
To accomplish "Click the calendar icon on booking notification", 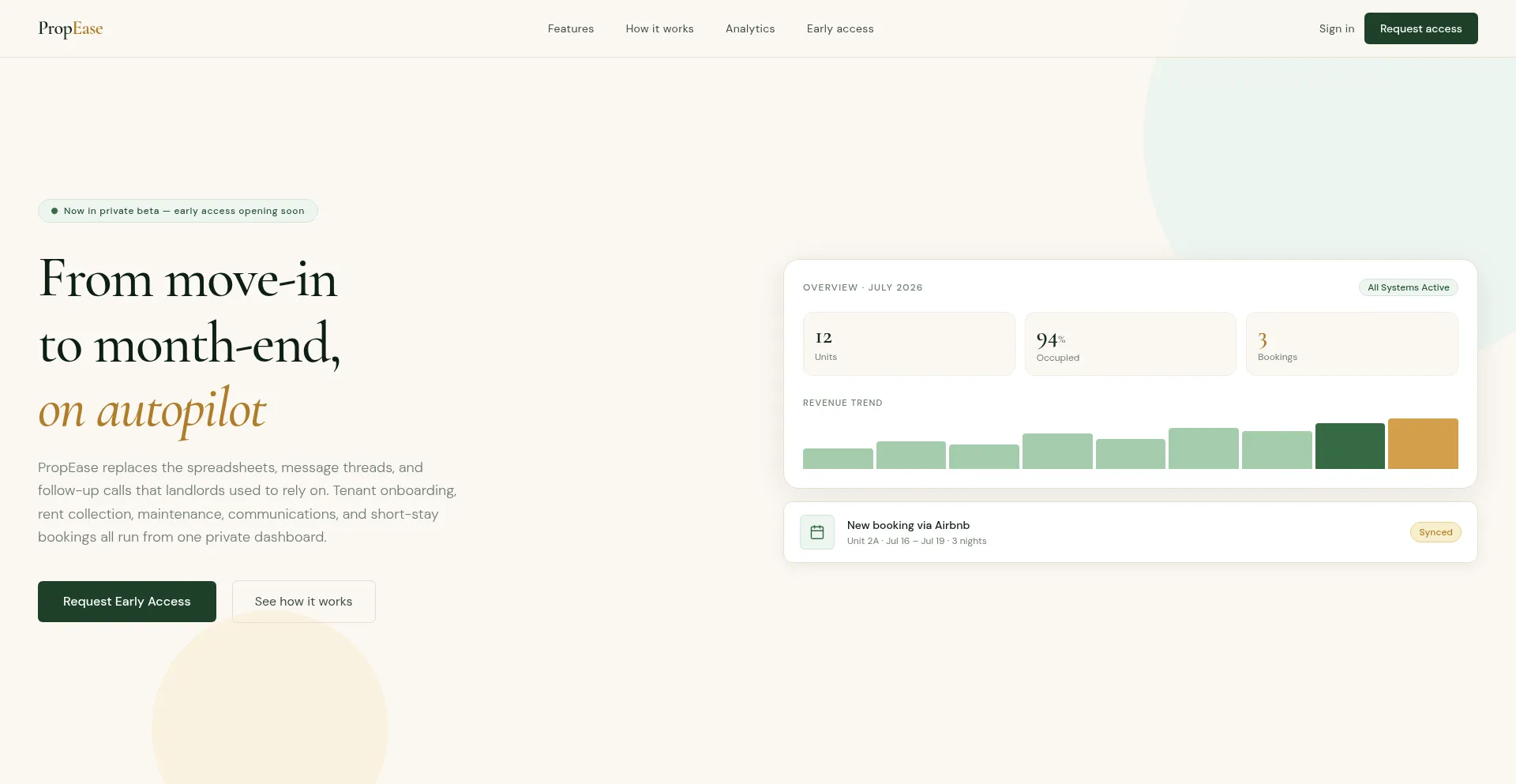I will (817, 532).
